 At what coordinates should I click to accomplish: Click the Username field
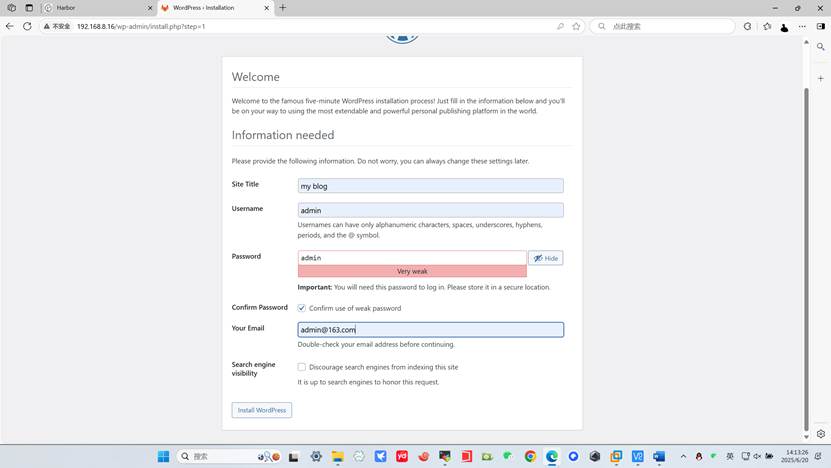[430, 210]
